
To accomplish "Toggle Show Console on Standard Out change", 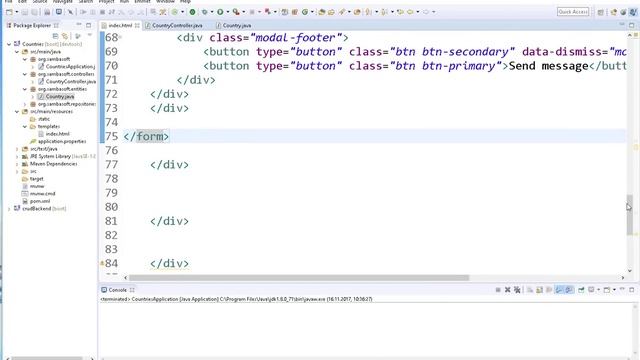I will point(559,290).
